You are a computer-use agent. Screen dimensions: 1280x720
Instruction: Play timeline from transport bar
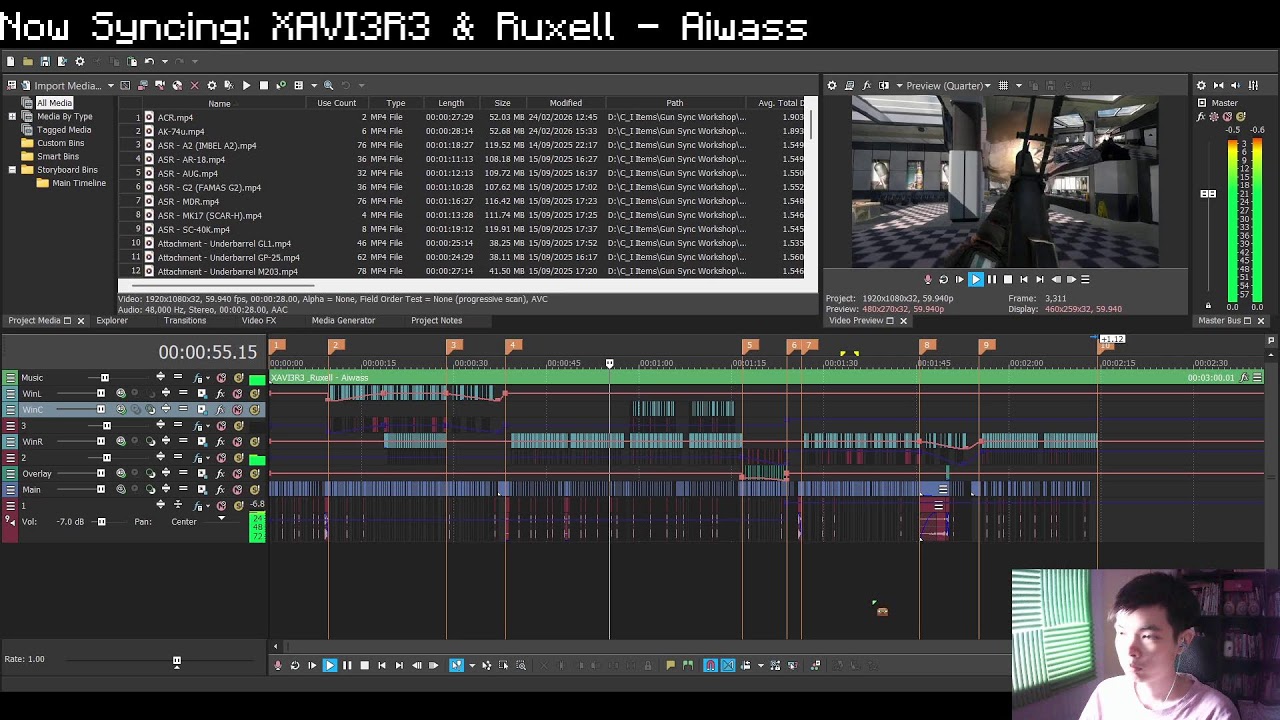coord(329,665)
